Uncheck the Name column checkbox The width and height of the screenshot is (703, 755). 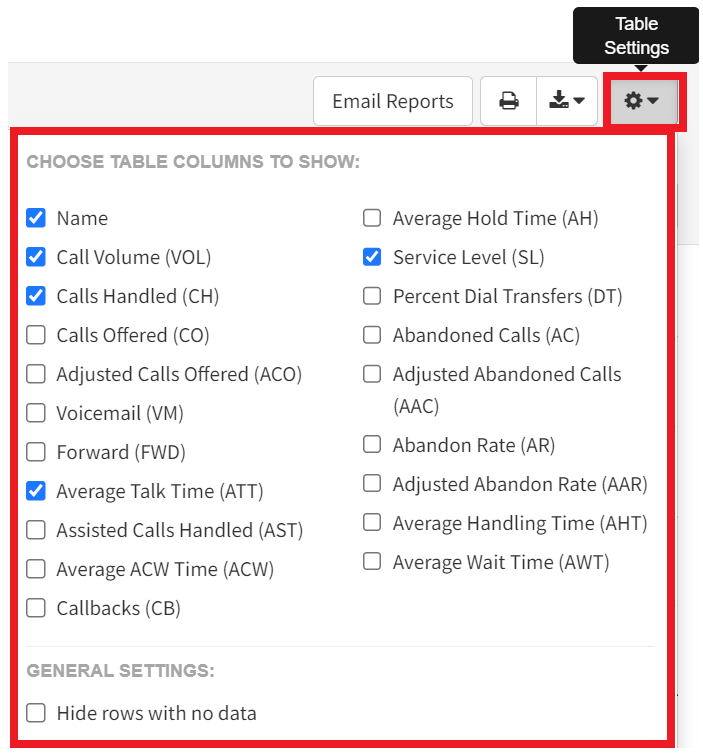click(x=36, y=218)
